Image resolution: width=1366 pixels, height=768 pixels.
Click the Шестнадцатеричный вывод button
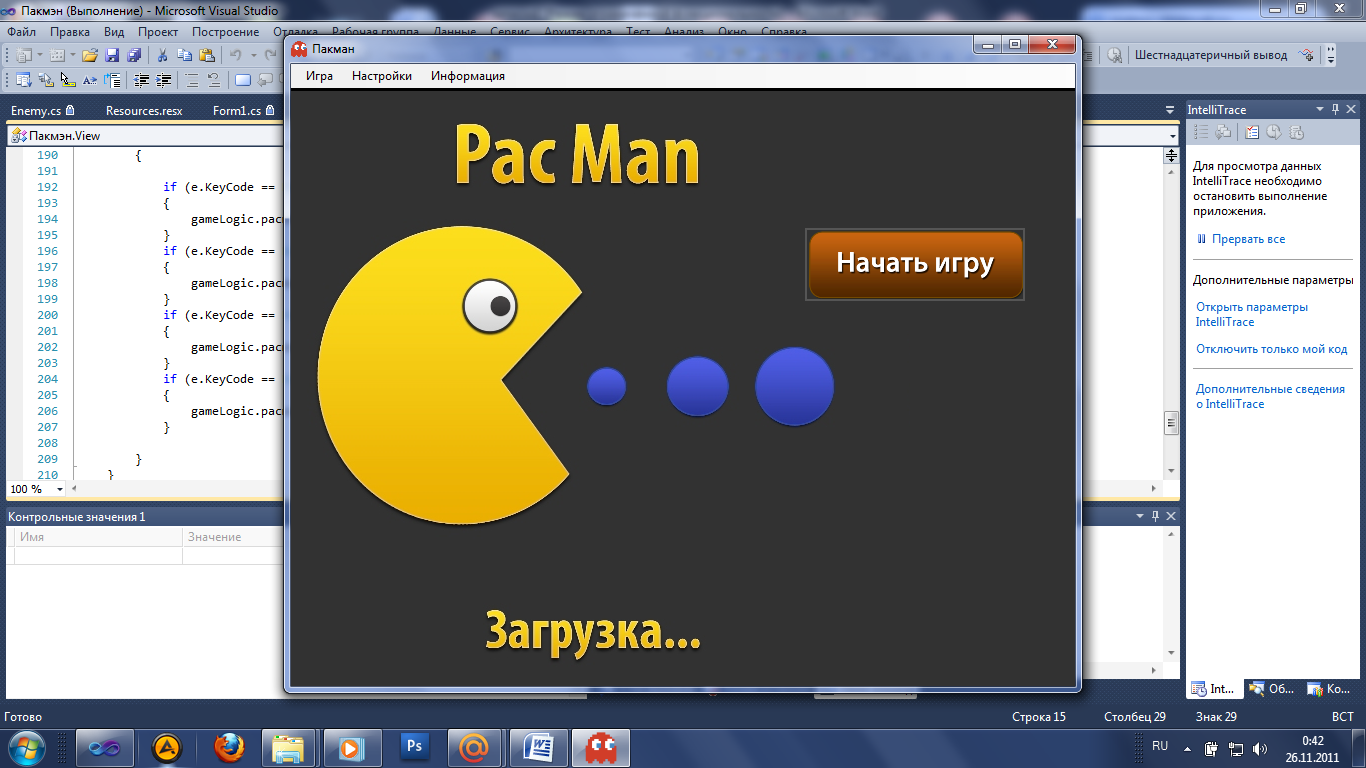[1213, 55]
